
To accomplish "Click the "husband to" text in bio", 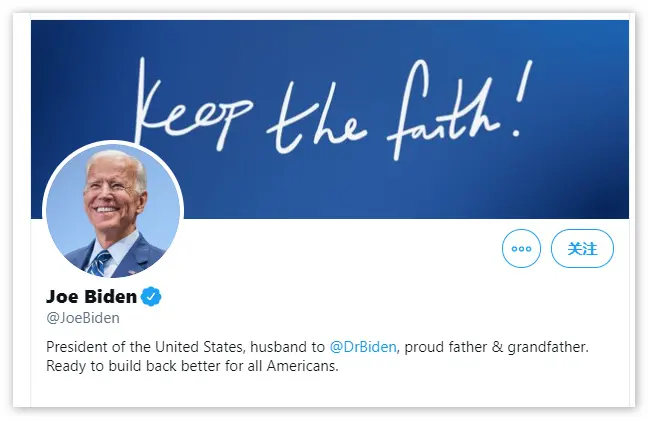I will pyautogui.click(x=292, y=346).
